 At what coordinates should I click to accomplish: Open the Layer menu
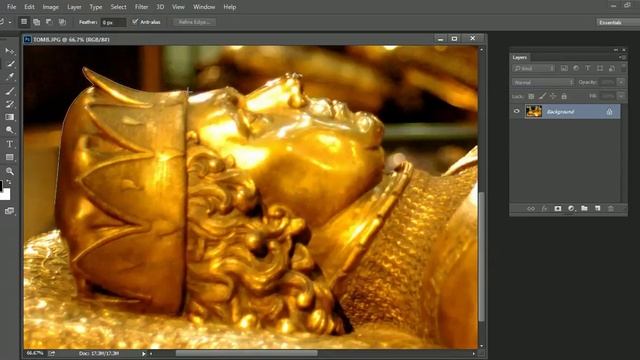pyautogui.click(x=74, y=7)
